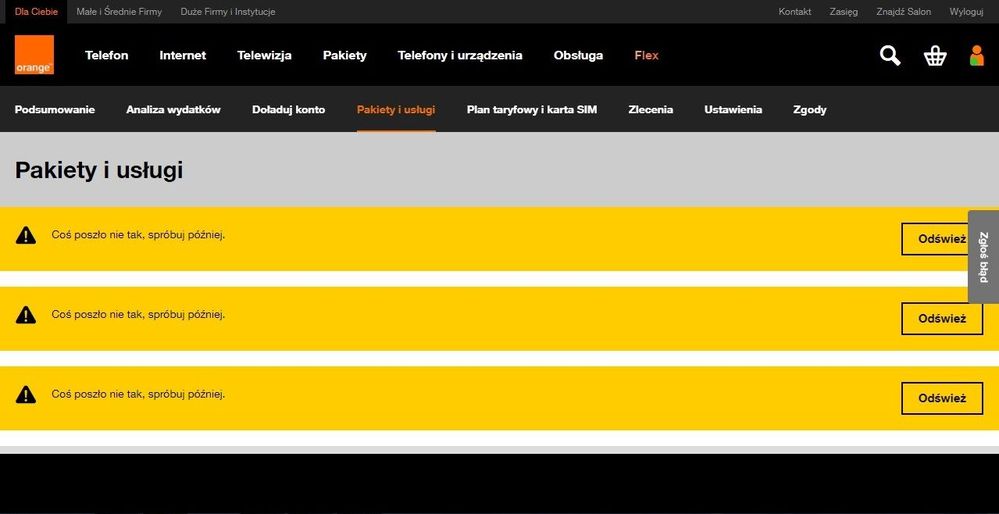
Task: Select the Flex menu item
Action: (x=646, y=56)
